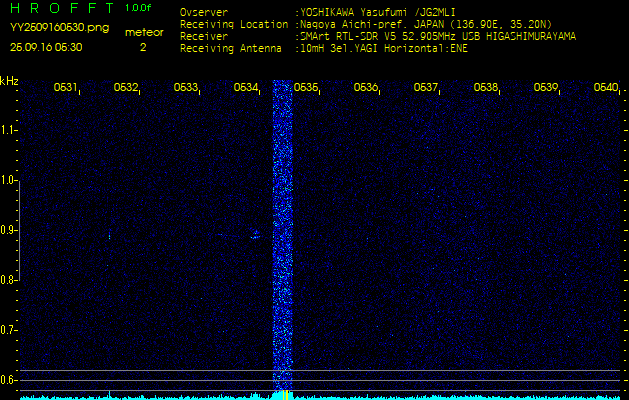Click the "Receiving Location" label
Image resolution: width=629 pixels, height=400 pixels.
coord(234,24)
